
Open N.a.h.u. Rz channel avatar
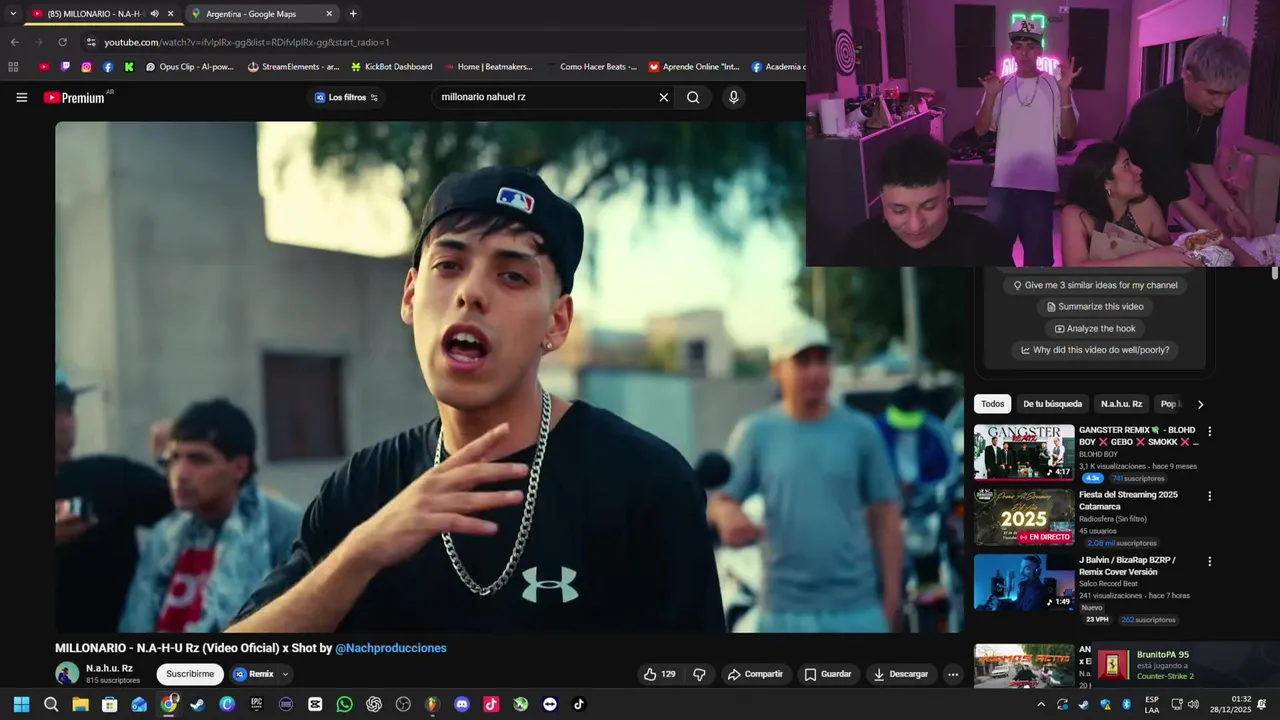click(x=67, y=673)
